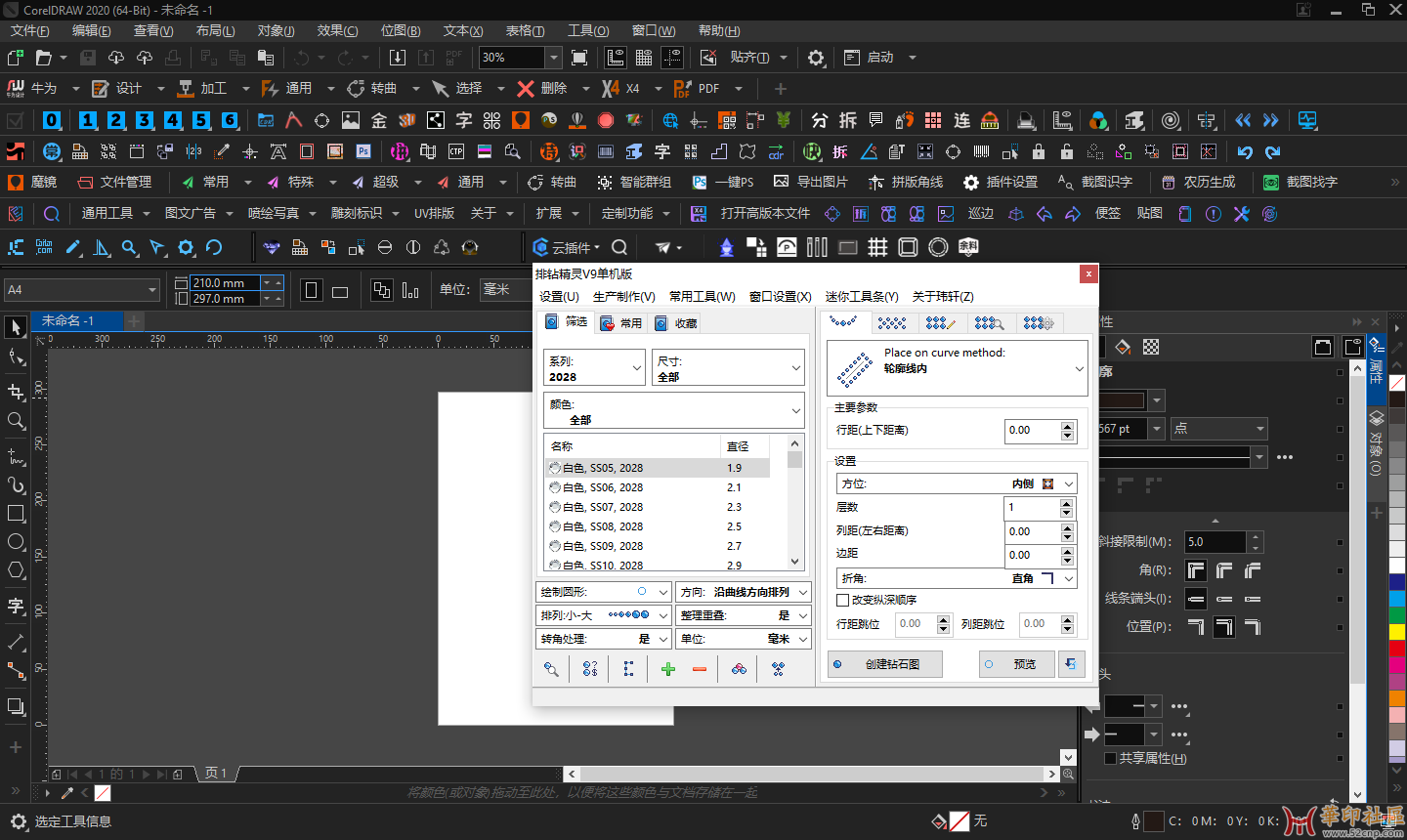Select the centered outline position for 位置(P)

pos(1224,626)
